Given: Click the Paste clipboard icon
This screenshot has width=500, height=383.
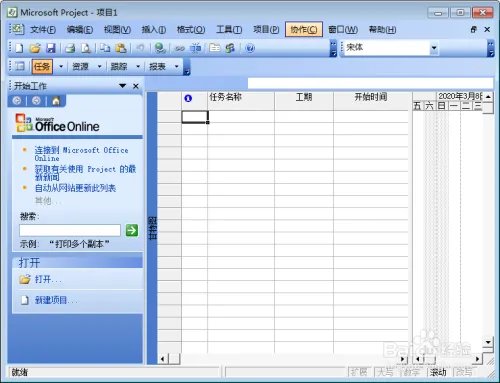Looking at the screenshot, I should pos(121,48).
